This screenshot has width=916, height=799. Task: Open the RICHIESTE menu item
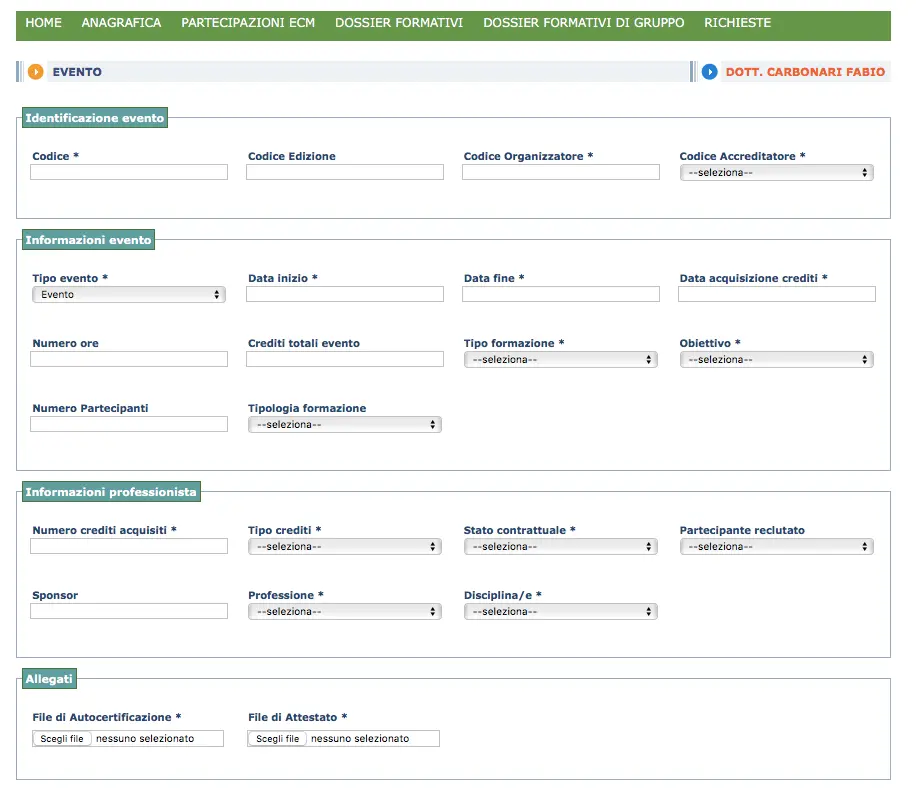[737, 23]
